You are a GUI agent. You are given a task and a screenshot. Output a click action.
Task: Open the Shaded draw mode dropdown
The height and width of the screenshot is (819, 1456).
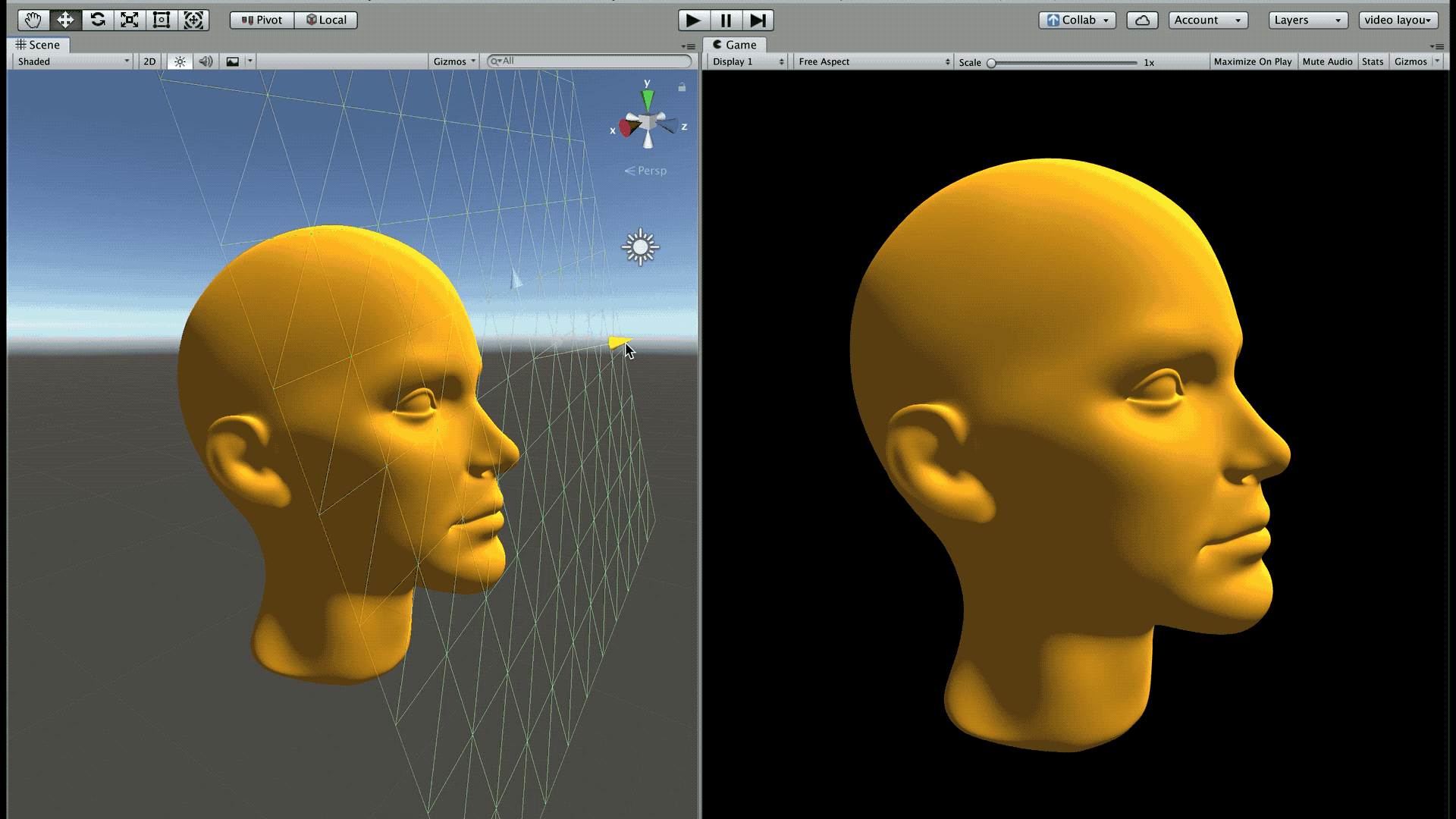tap(73, 61)
